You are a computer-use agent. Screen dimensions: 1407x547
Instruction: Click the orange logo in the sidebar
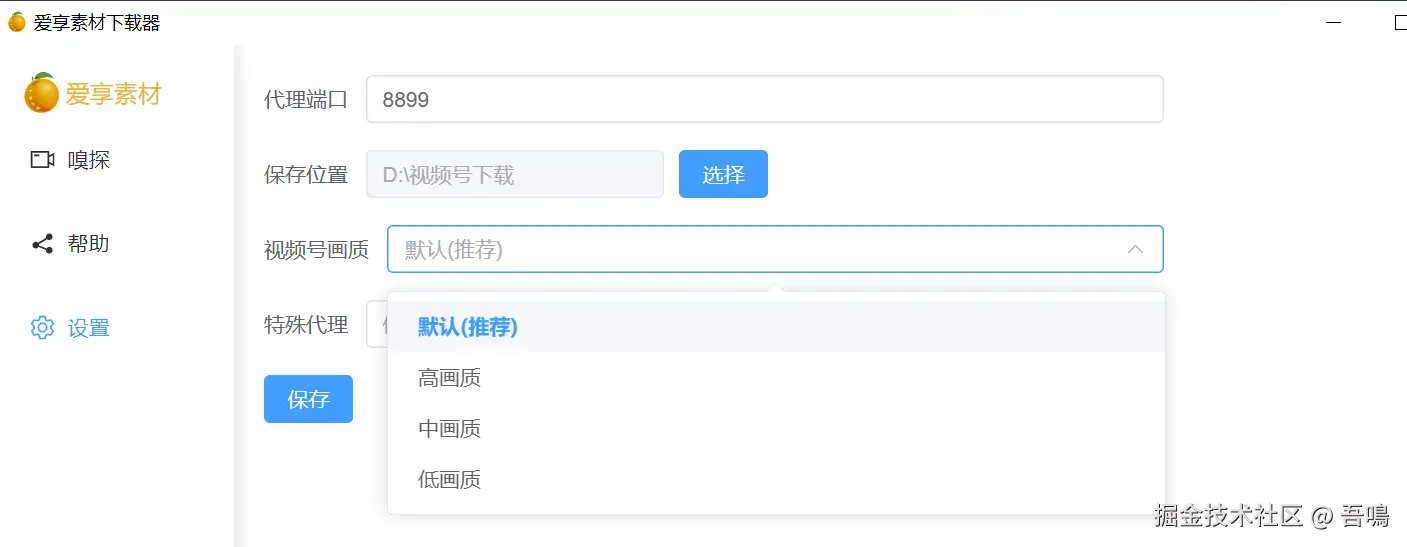point(42,94)
